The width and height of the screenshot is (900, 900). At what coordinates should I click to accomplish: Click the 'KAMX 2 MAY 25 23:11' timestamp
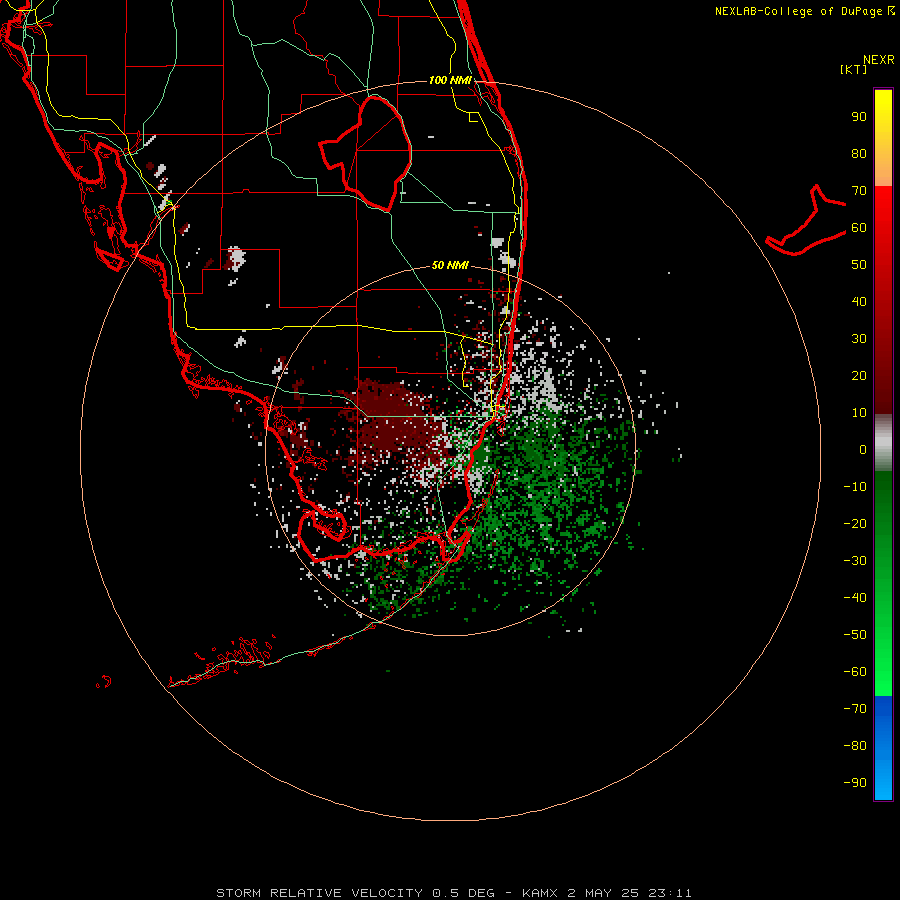click(x=607, y=893)
